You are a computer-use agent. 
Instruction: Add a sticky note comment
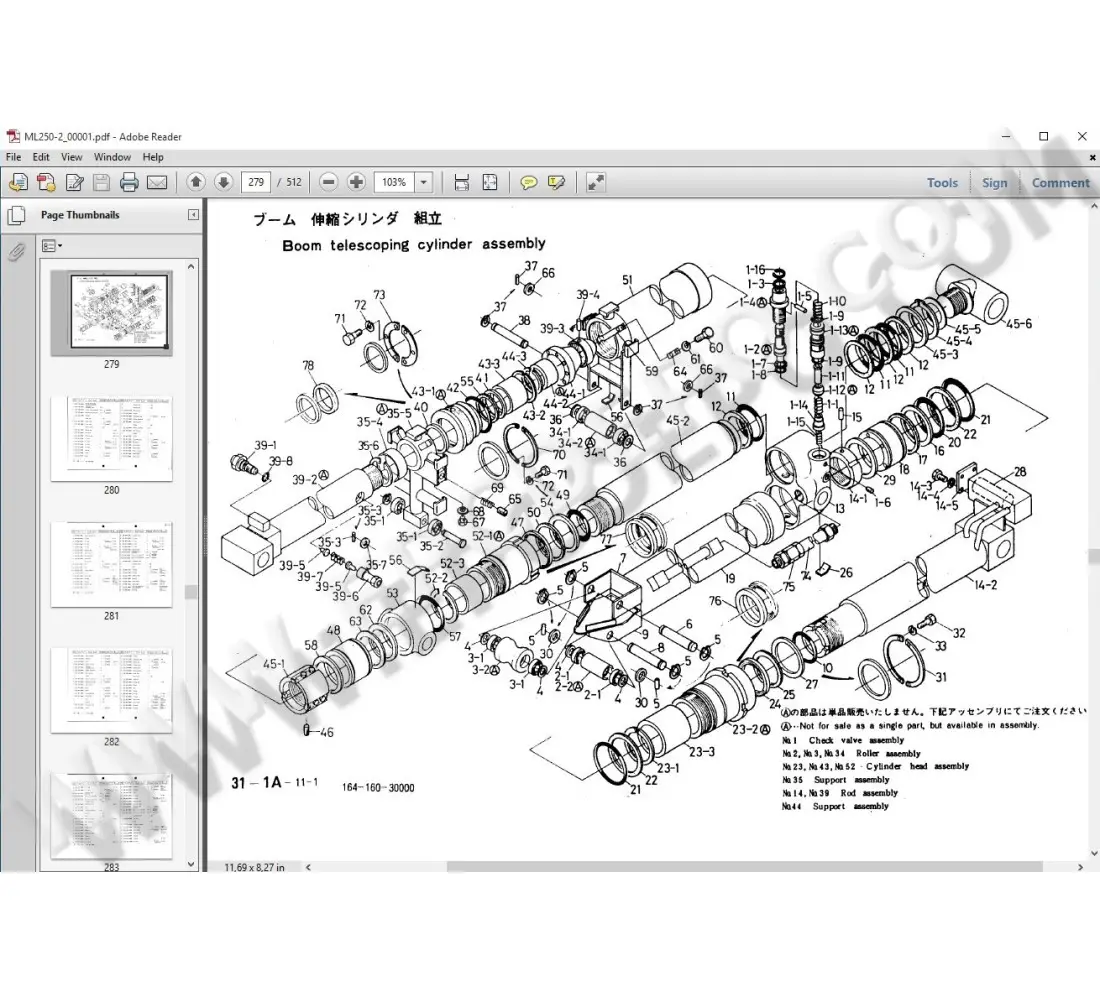pyautogui.click(x=529, y=182)
